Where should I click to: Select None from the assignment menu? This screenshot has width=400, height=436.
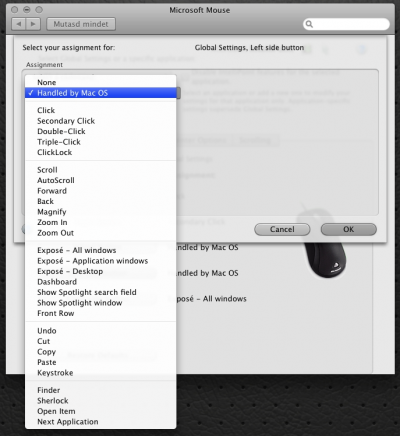tap(100, 82)
